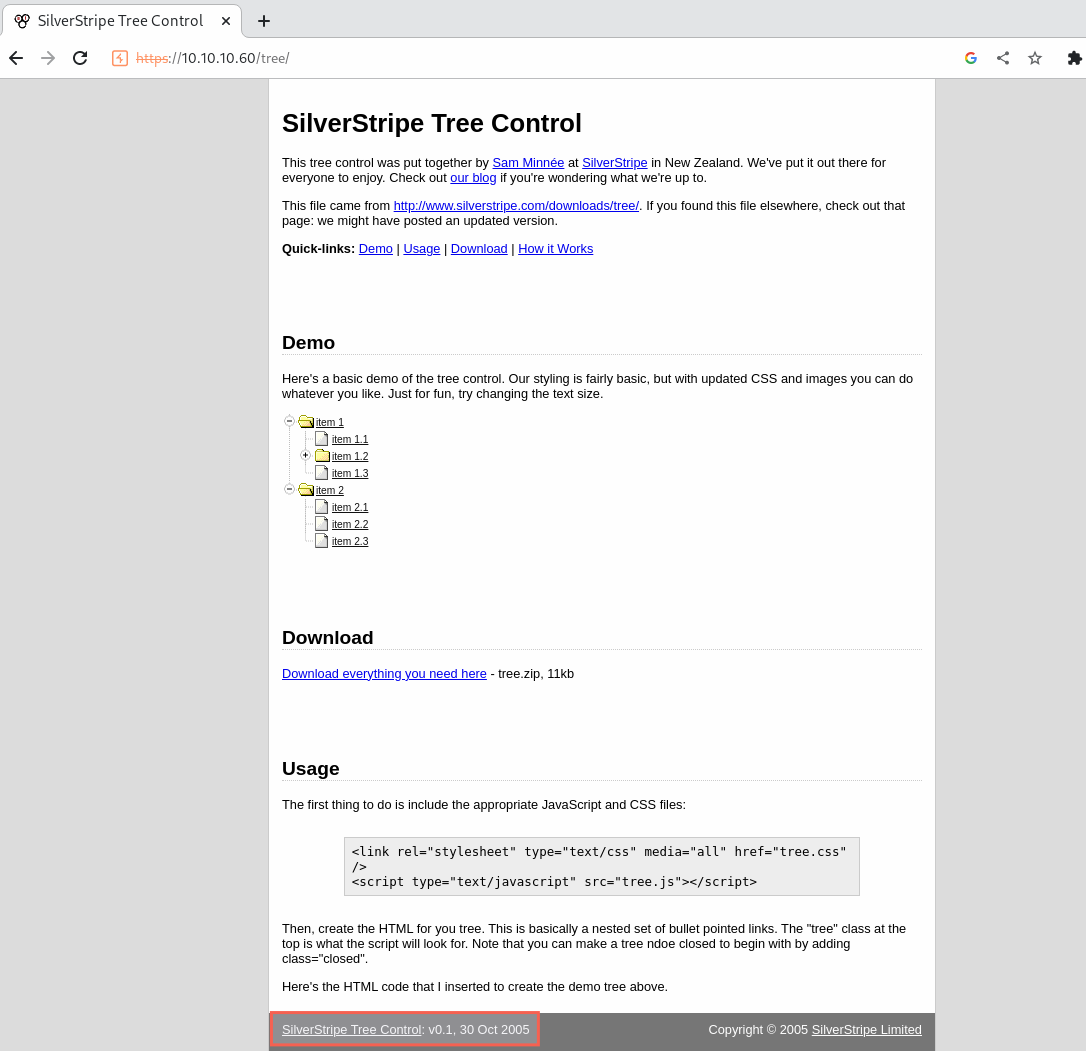Click the item 1.1 page icon
The height and width of the screenshot is (1051, 1086).
pos(321,439)
